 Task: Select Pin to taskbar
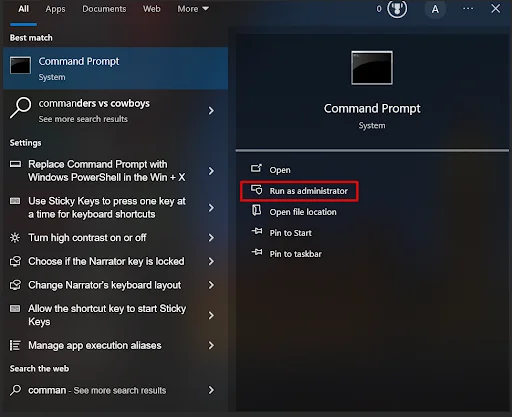tap(296, 254)
